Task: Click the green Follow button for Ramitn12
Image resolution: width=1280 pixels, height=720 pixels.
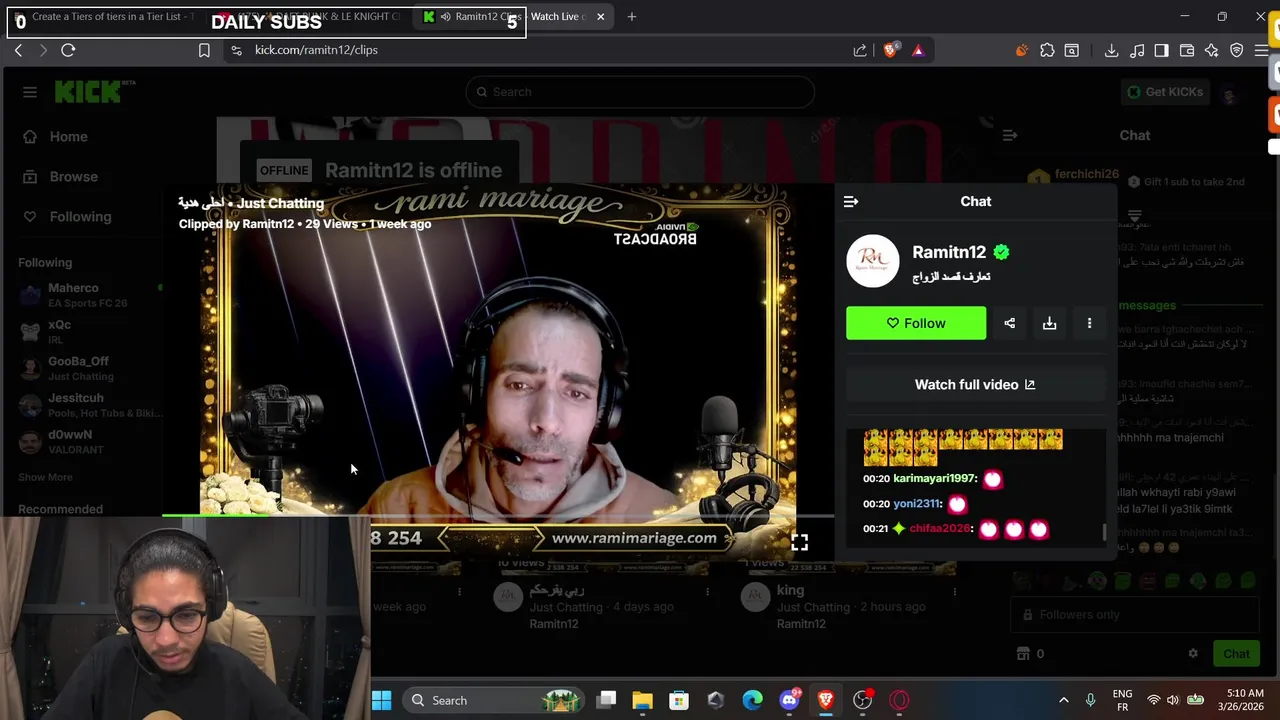Action: (x=916, y=323)
